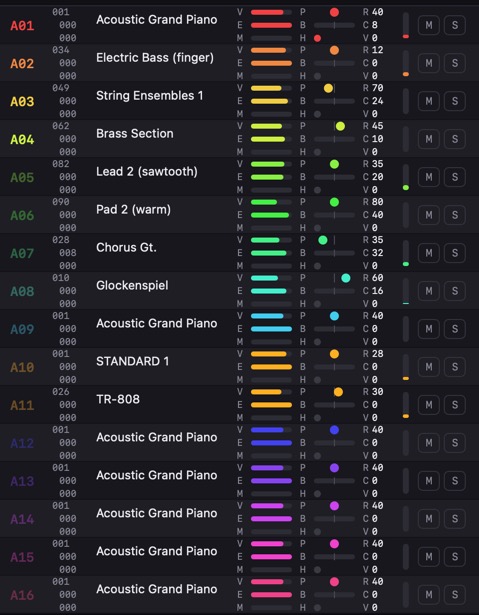The height and width of the screenshot is (615, 479).
Task: Solo the A02 Electric Bass channel
Action: click(455, 63)
